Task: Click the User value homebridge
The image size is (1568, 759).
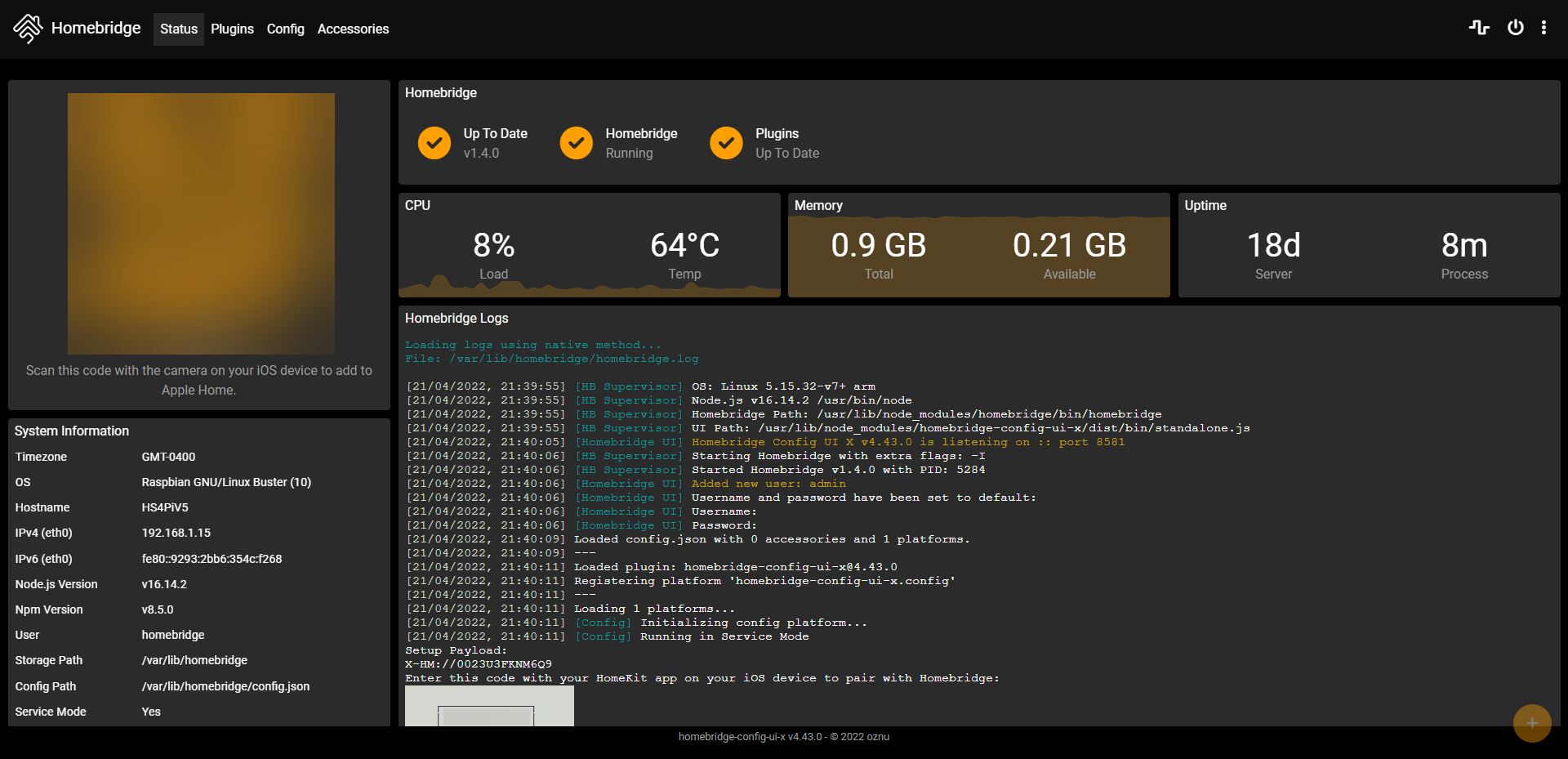Action: pos(173,635)
